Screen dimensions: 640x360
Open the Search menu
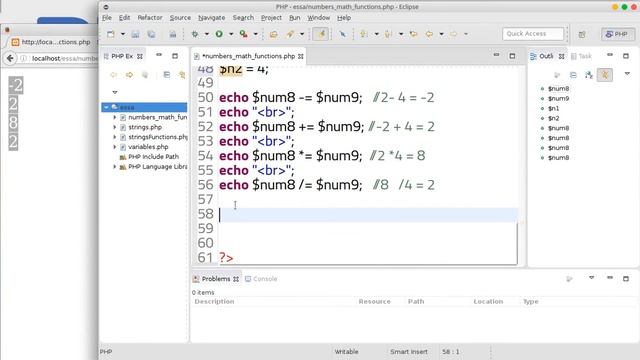pos(243,18)
